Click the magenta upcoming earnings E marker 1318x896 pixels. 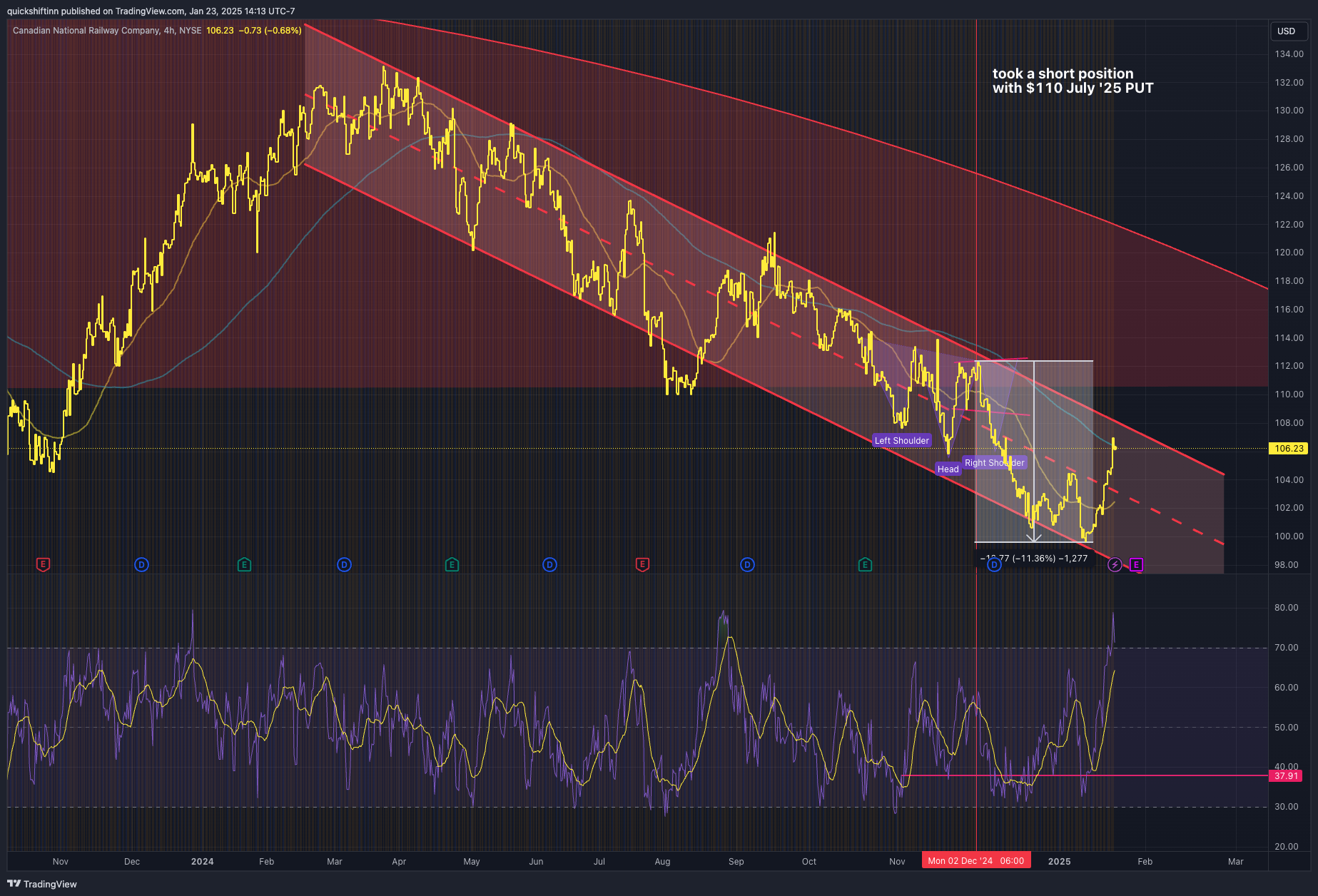(x=1136, y=565)
